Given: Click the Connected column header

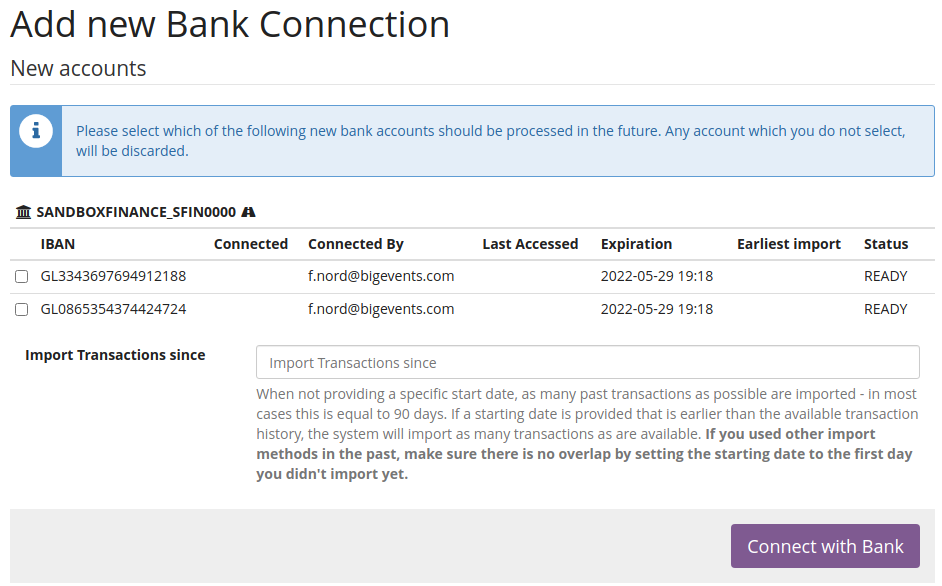Looking at the screenshot, I should click(251, 244).
